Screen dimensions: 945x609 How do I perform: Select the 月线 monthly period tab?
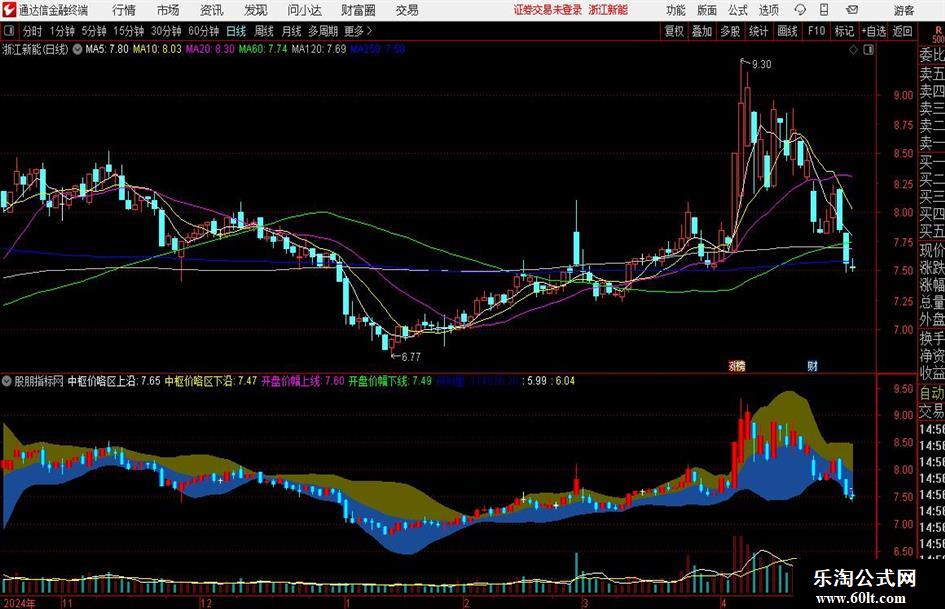[x=291, y=31]
